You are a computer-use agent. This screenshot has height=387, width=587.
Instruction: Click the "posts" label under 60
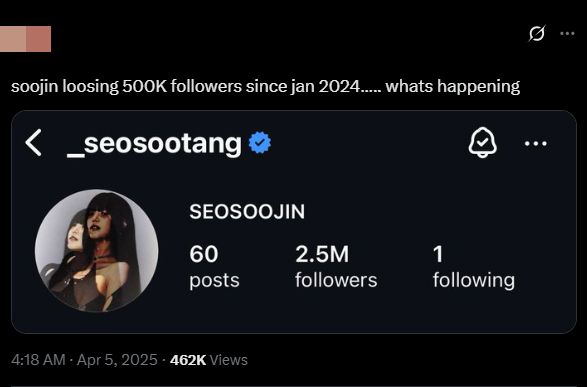[x=214, y=281]
